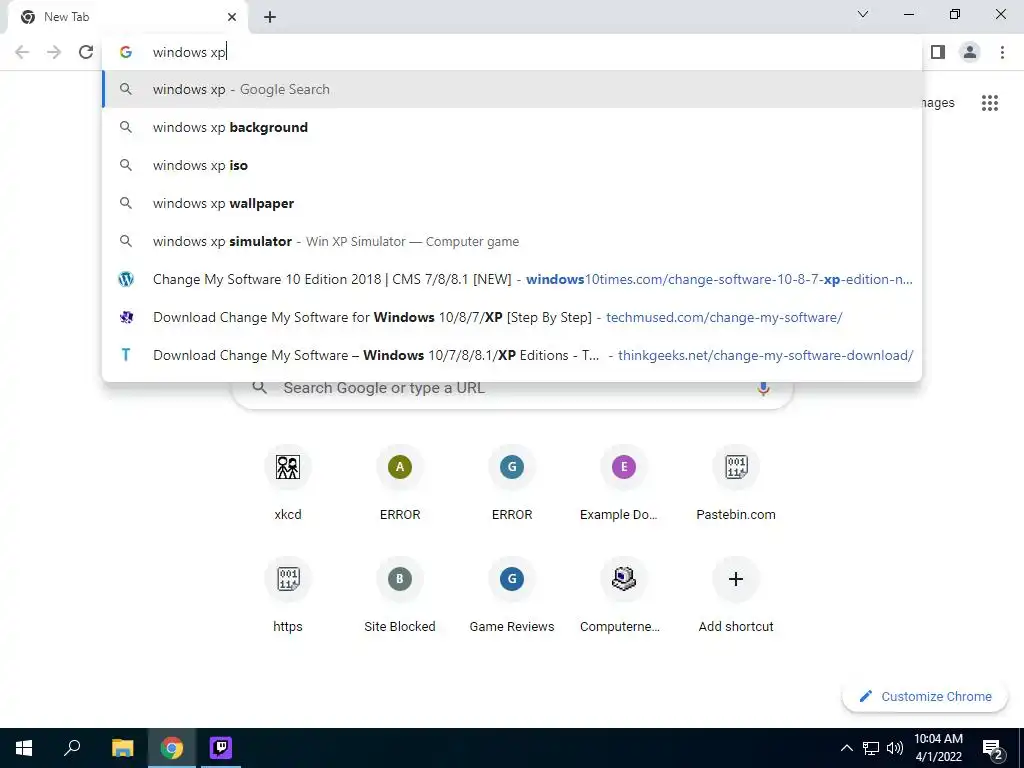Close the New Tab tab

point(232,17)
